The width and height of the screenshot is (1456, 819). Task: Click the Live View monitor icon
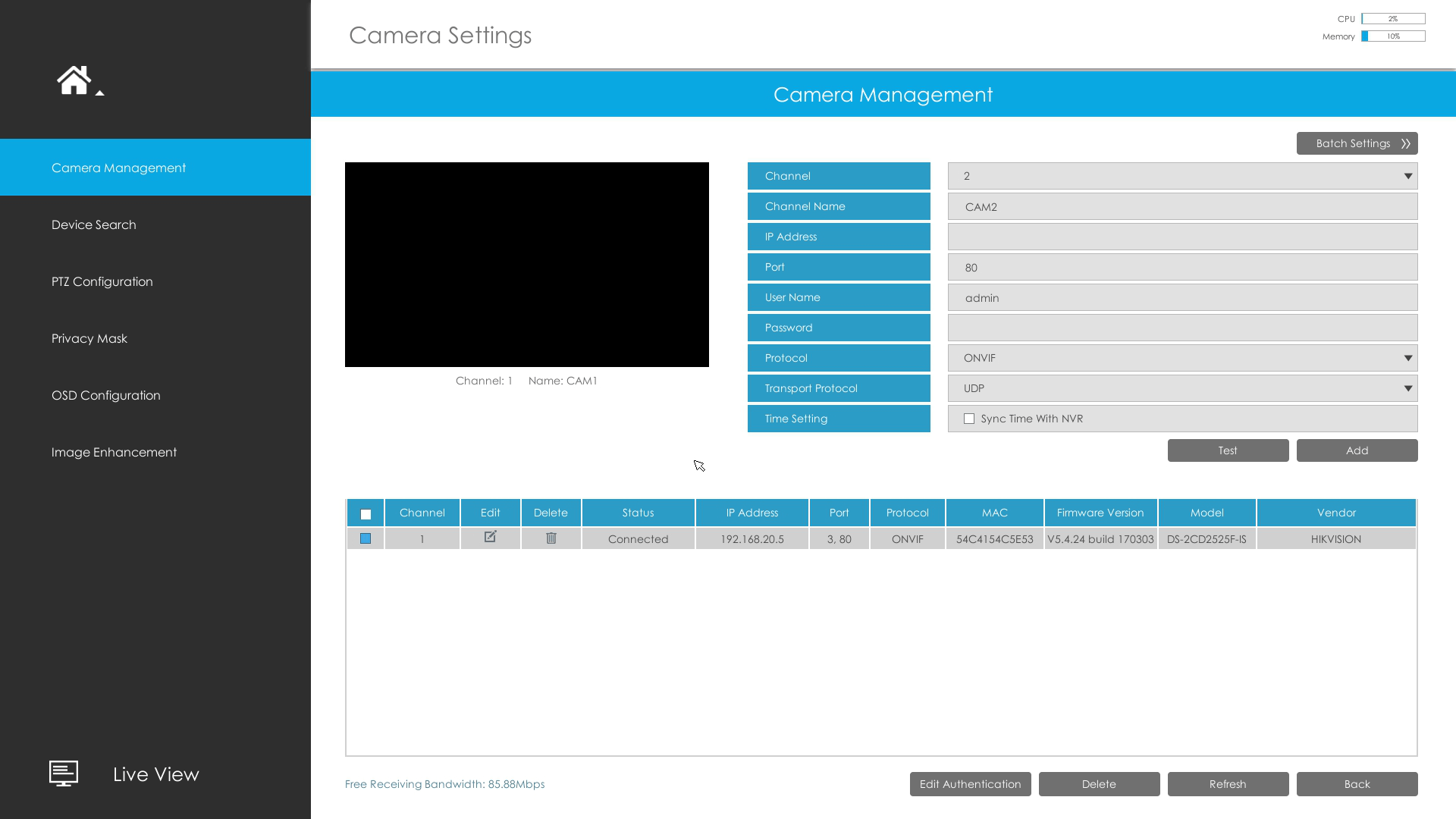[64, 773]
